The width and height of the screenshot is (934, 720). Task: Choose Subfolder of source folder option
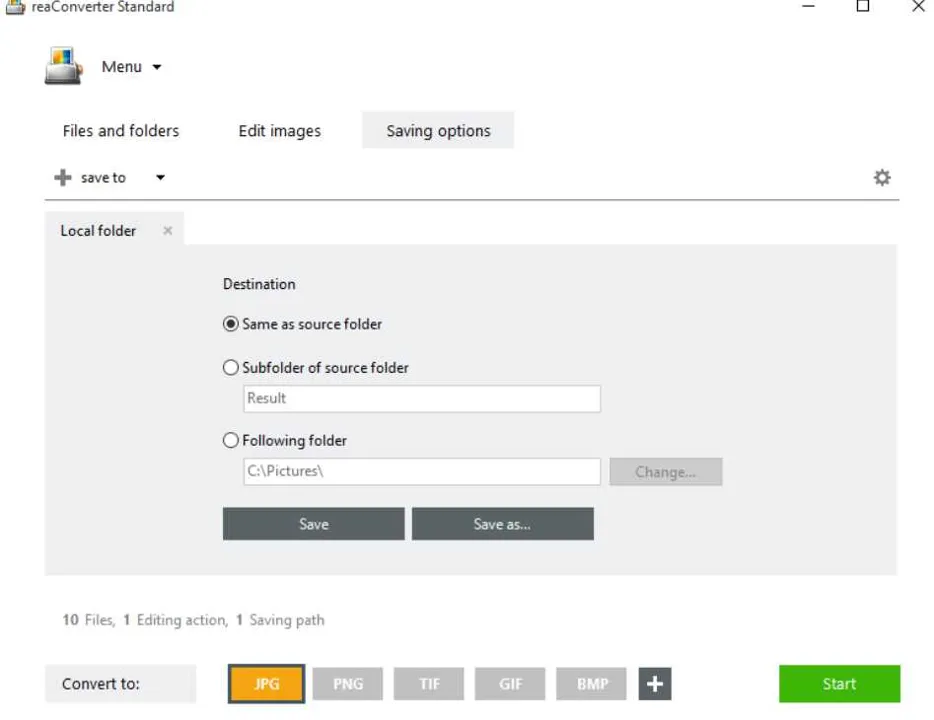[x=316, y=367]
